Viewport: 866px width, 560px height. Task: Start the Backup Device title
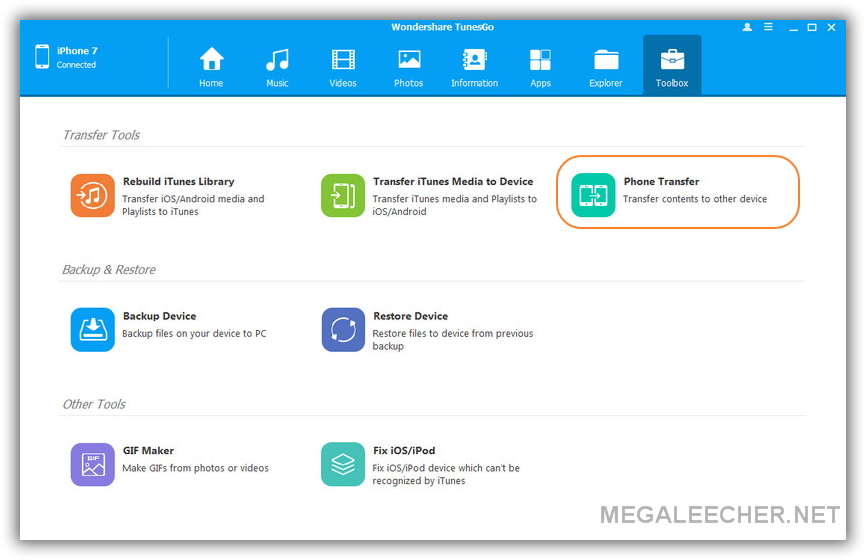(160, 316)
